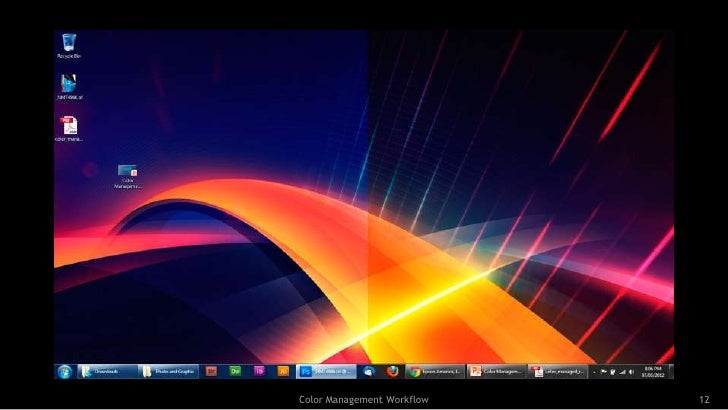Open the Windows Start menu
Screen dimensions: 728x410
[65, 371]
